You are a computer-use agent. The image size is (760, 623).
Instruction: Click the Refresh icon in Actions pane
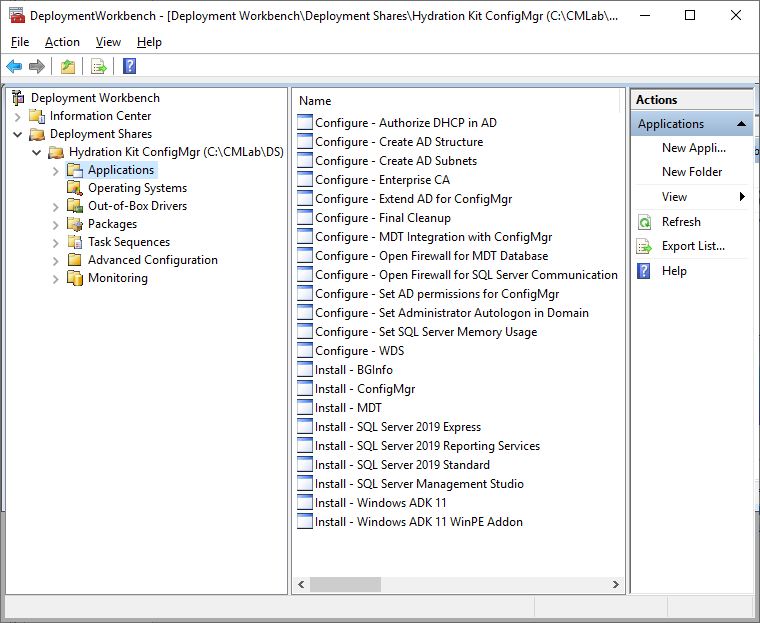click(644, 222)
